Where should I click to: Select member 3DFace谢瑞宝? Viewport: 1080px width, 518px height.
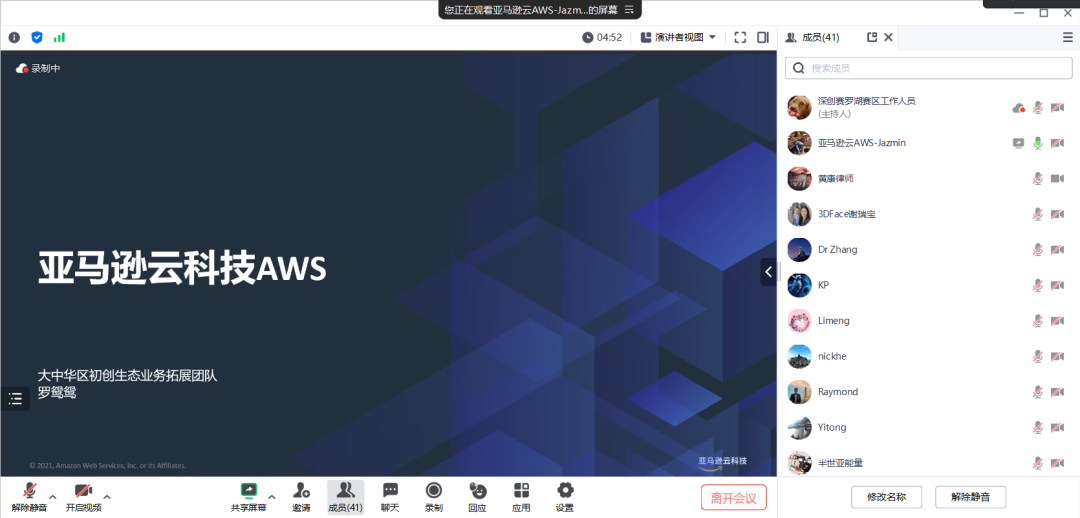pyautogui.click(x=928, y=214)
